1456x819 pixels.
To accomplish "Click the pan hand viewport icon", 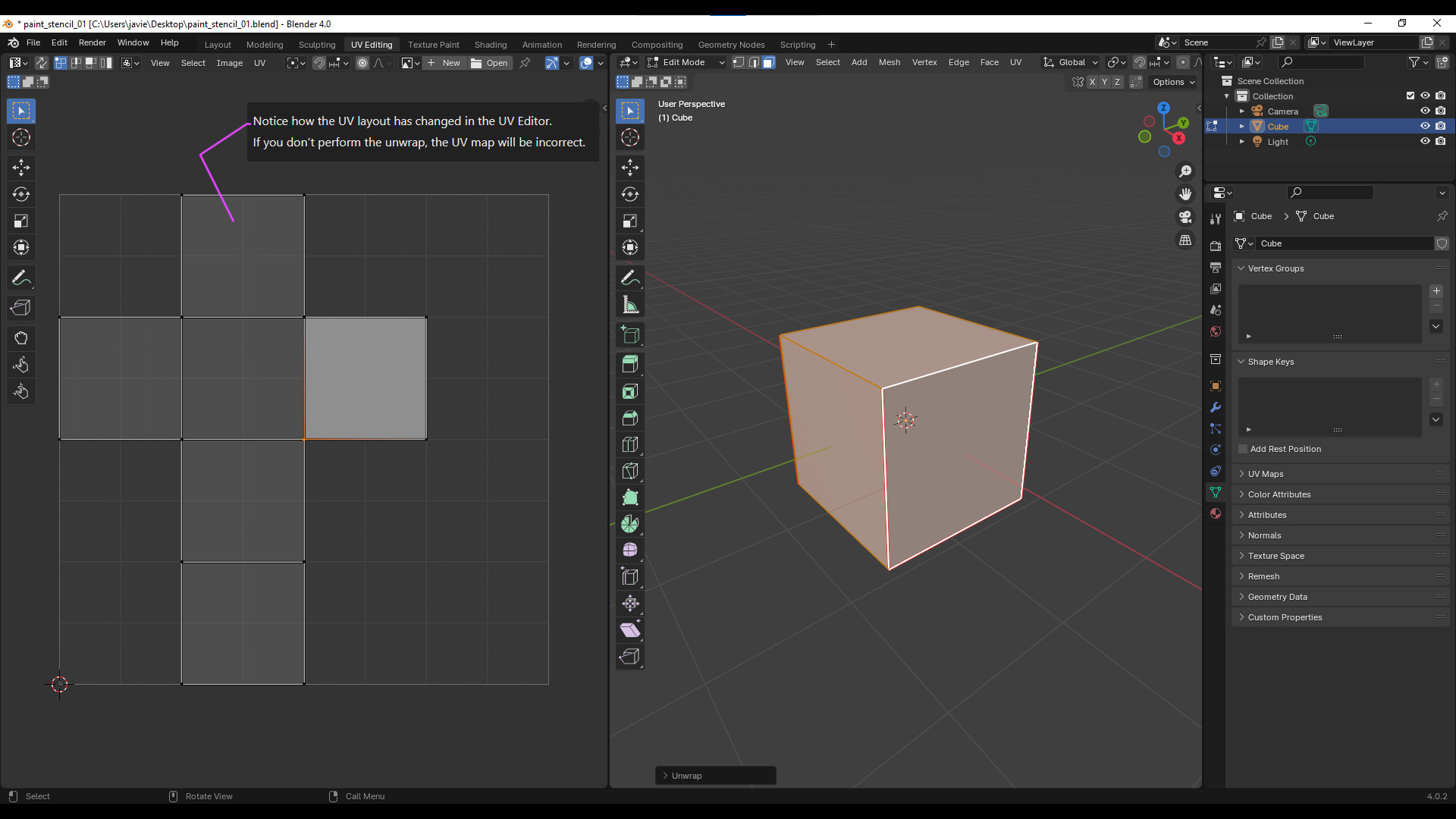I will tap(1185, 194).
